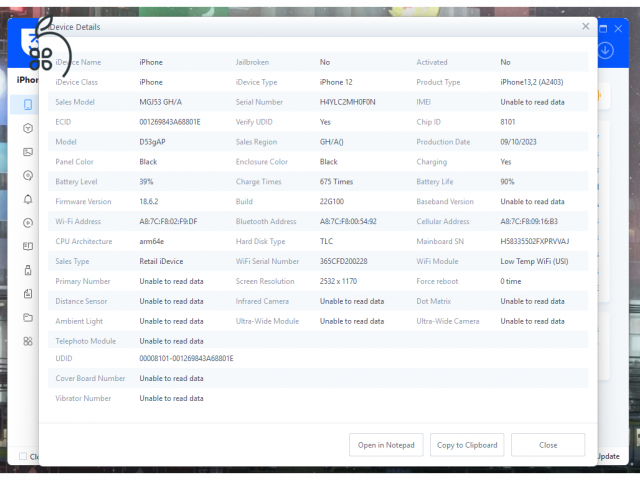The width and height of the screenshot is (640, 480).
Task: Open the files folder icon in sidebar
Action: [28, 317]
